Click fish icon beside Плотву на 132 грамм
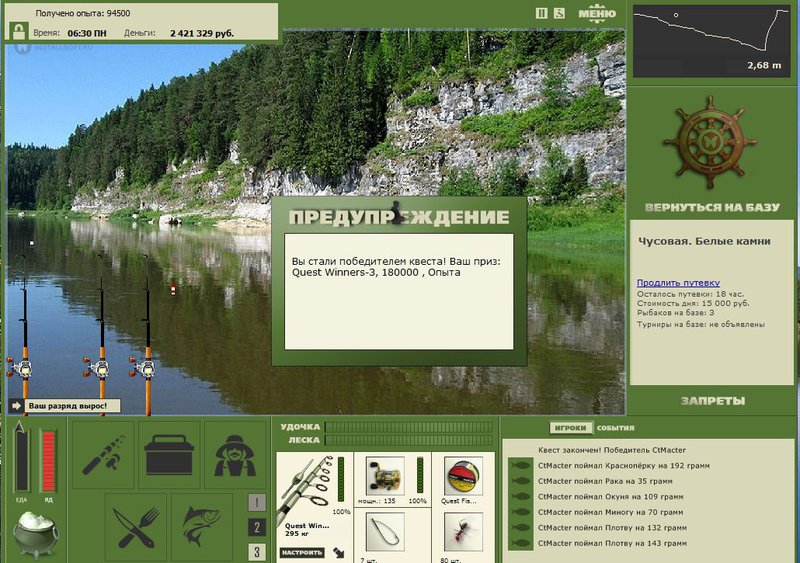 pos(521,528)
